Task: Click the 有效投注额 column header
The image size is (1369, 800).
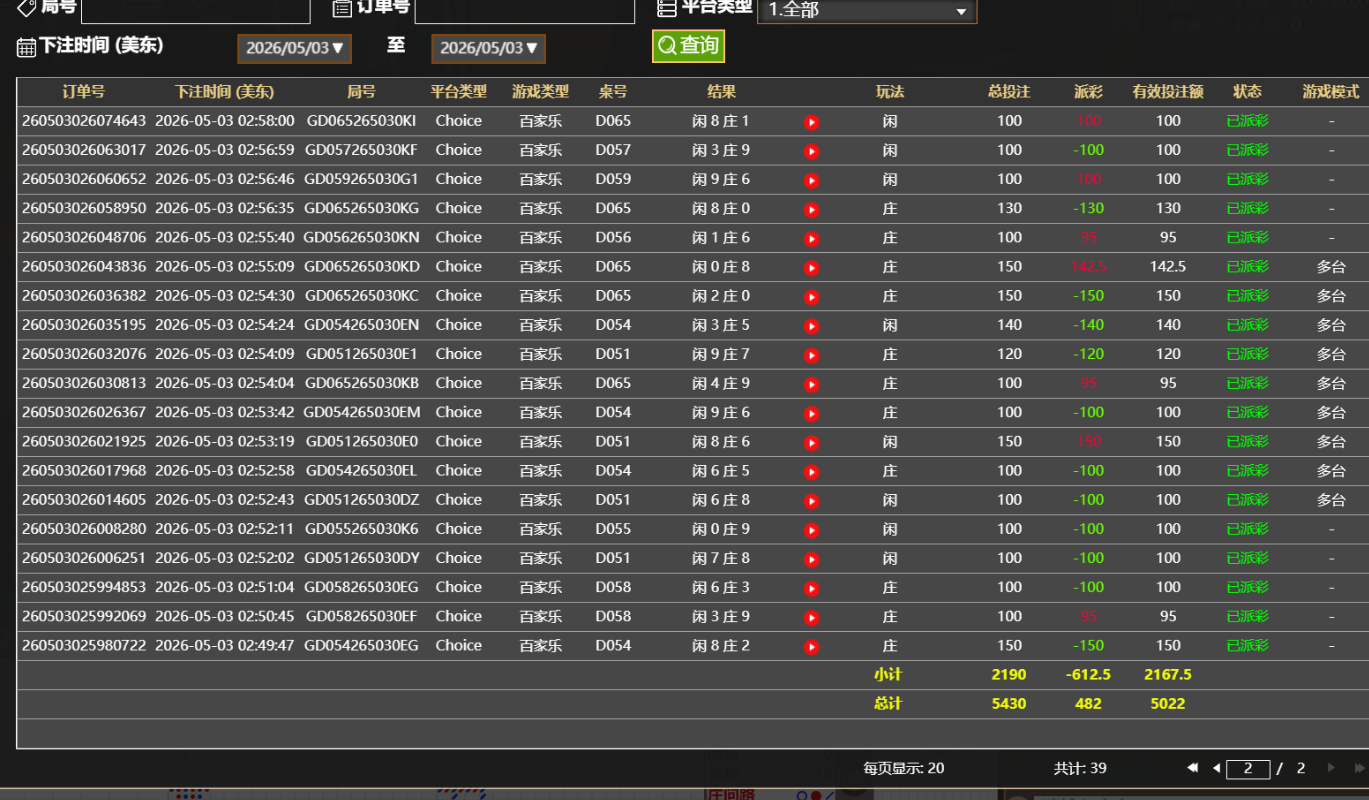Action: (x=1168, y=92)
